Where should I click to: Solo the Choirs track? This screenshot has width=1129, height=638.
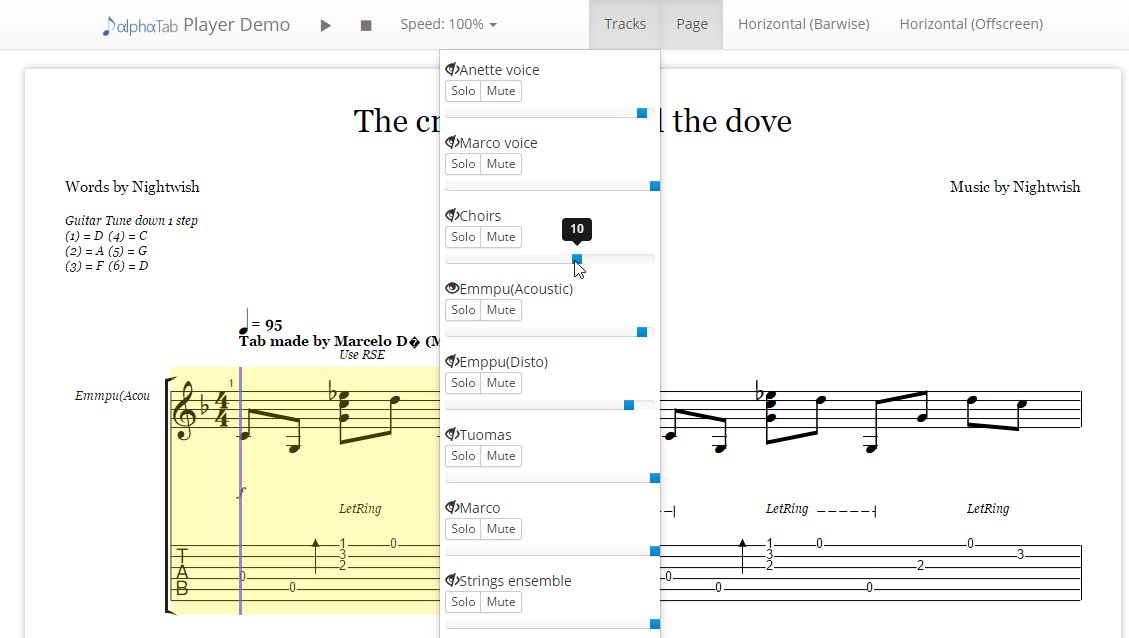pyautogui.click(x=463, y=237)
